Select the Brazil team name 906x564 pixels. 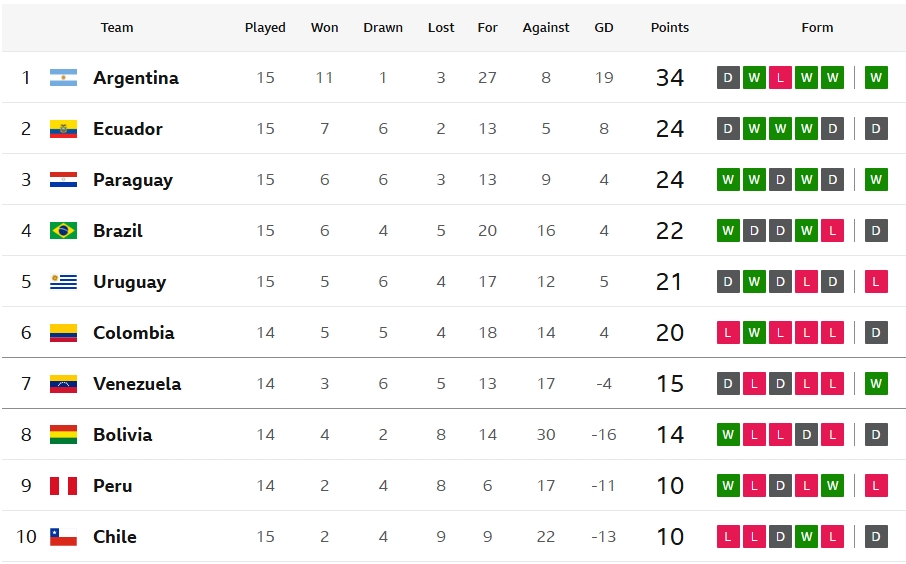coord(118,231)
